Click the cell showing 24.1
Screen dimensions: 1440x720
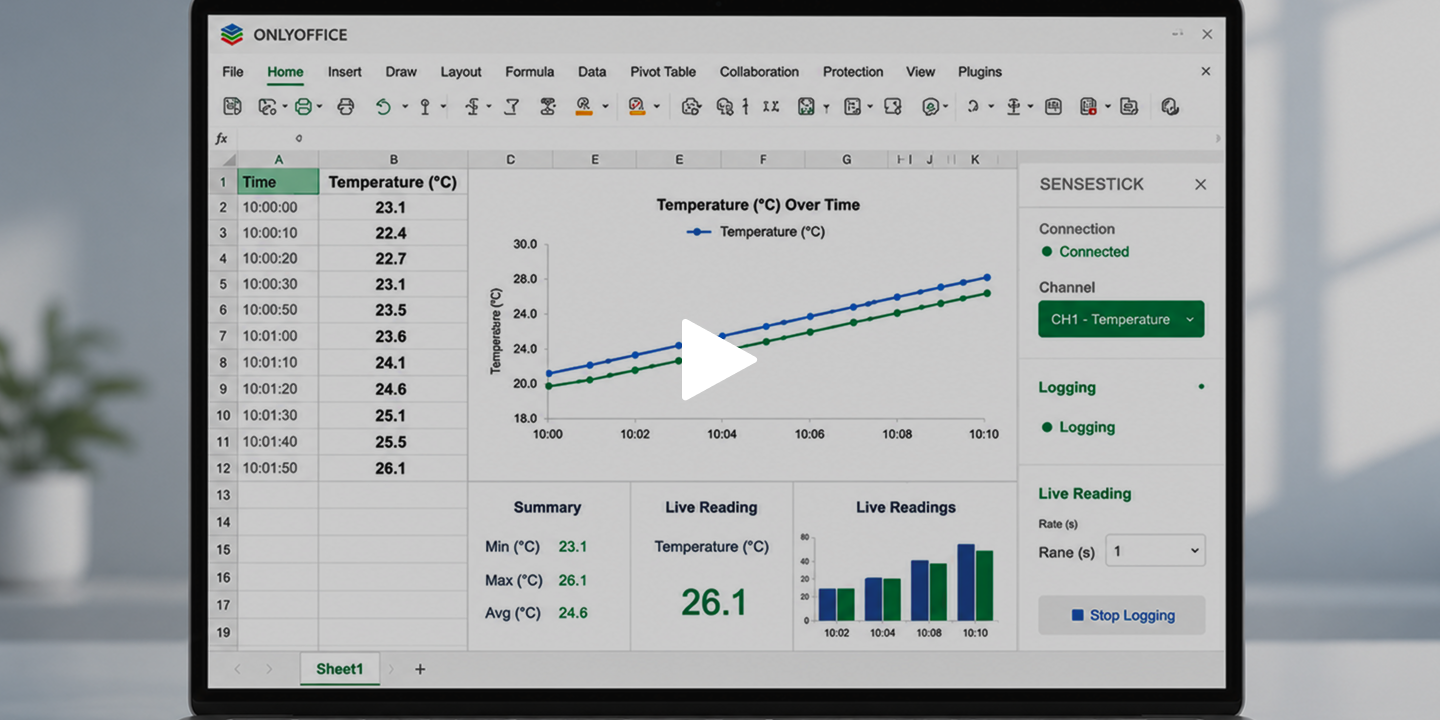(394, 363)
